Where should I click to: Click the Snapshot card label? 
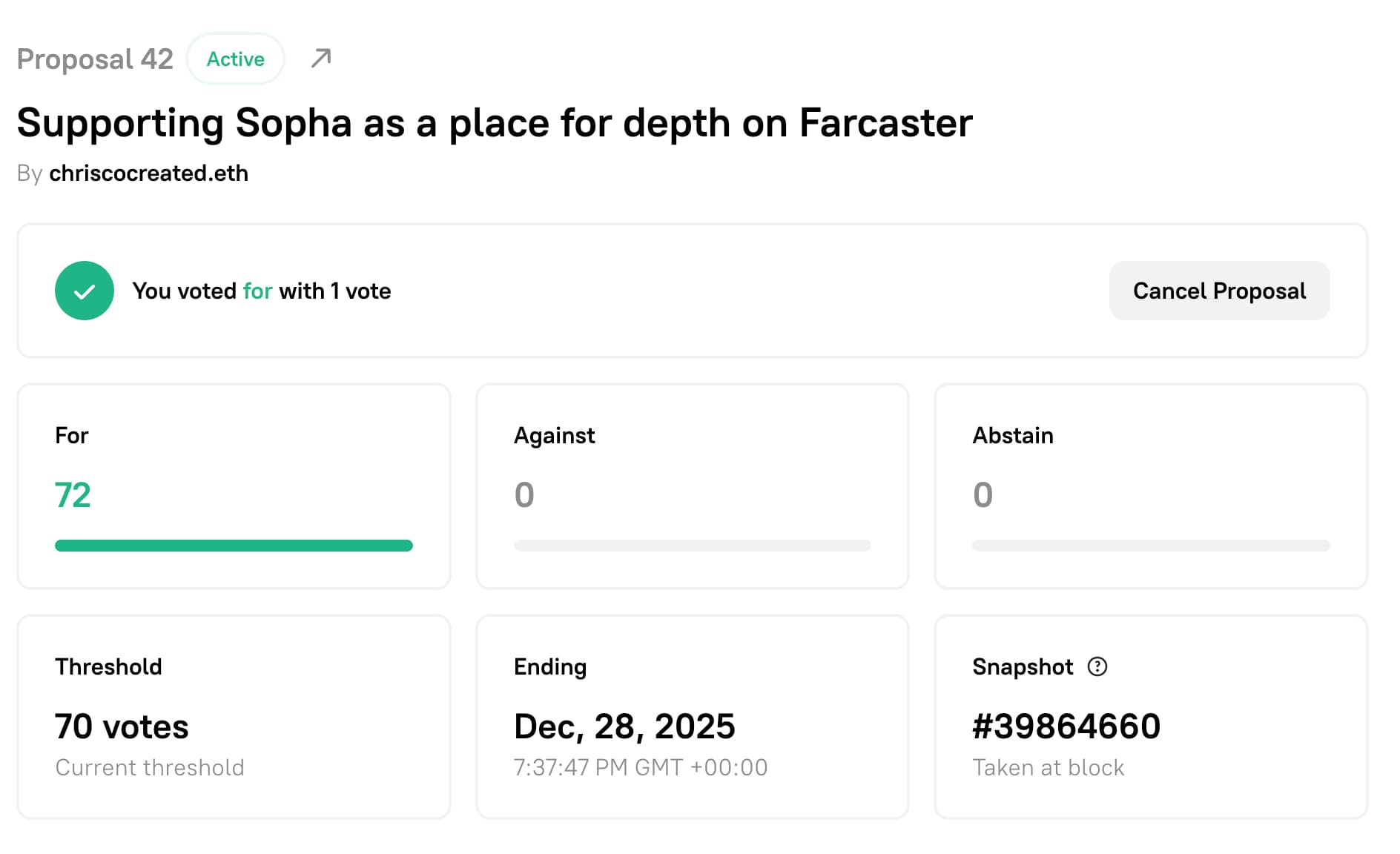(x=1022, y=666)
